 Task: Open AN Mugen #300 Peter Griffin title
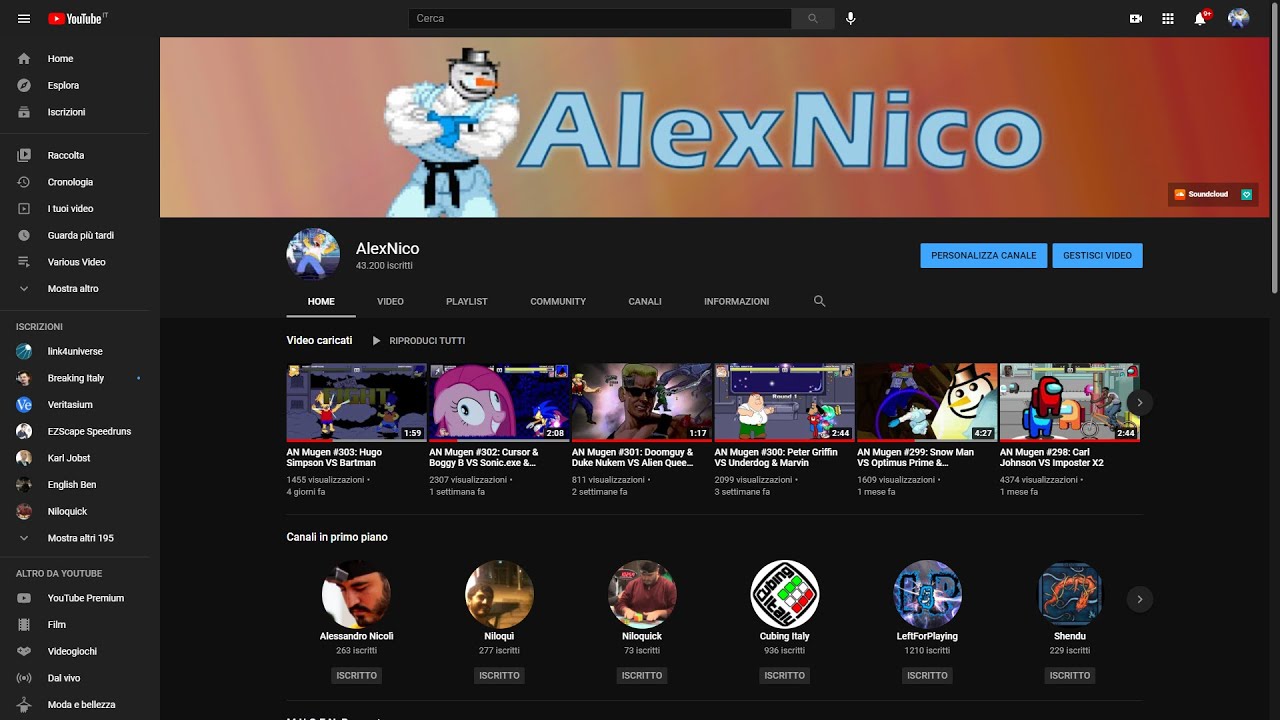[x=776, y=457]
